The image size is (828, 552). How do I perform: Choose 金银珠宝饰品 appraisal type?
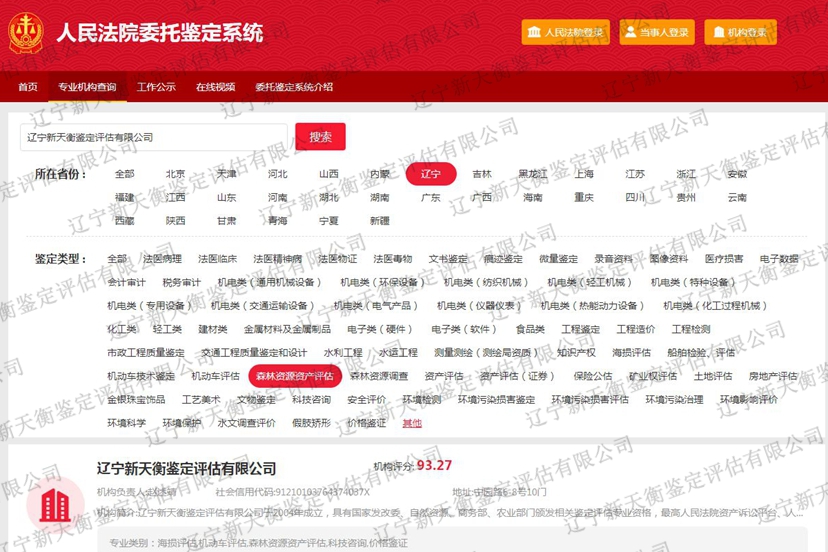pyautogui.click(x=136, y=399)
